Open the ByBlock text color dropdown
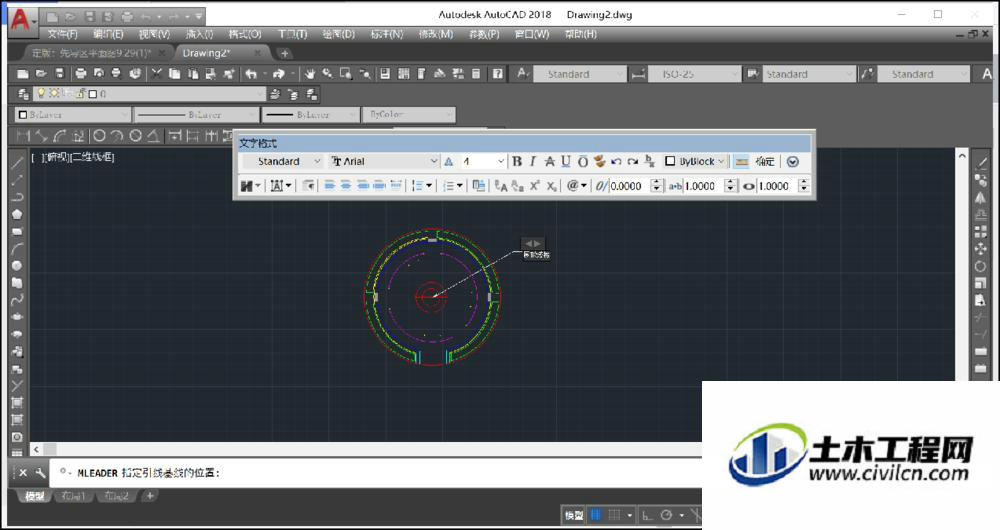The height and width of the screenshot is (530, 1000). point(695,161)
